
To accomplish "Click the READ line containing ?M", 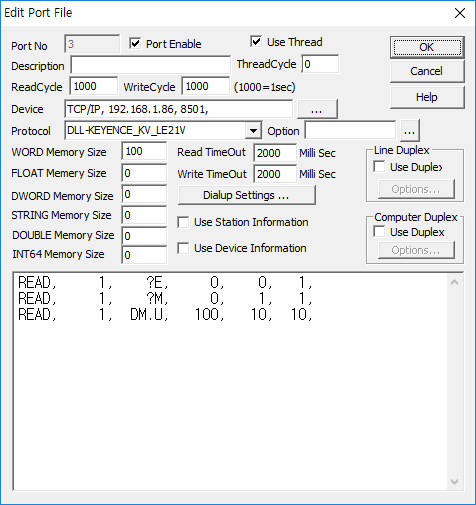I will [x=165, y=299].
